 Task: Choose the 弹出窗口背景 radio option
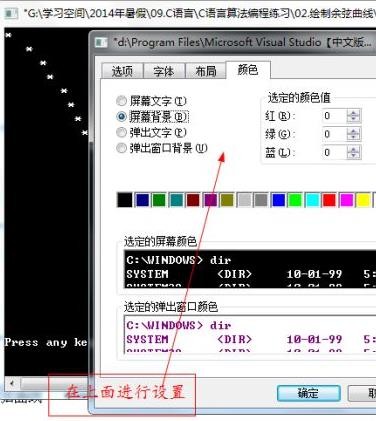[x=121, y=148]
